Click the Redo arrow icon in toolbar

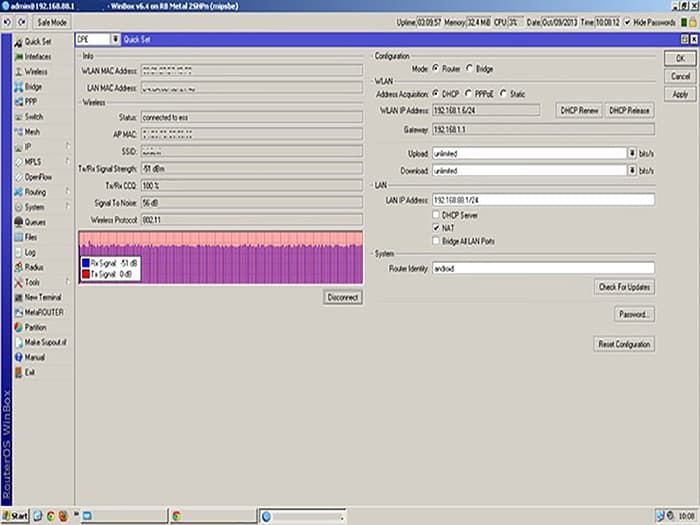point(22,22)
